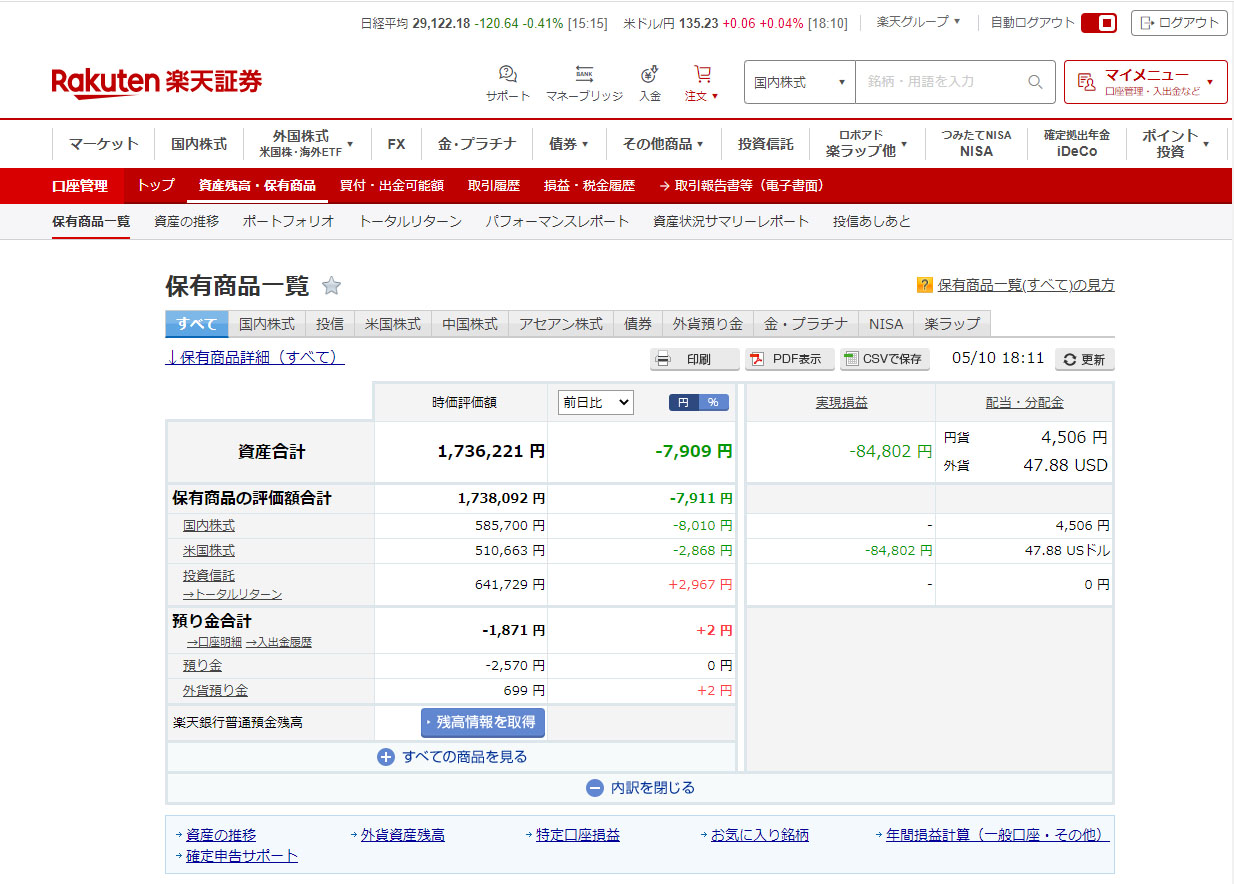Toggle the 自動ログアウト switch

(x=1098, y=23)
